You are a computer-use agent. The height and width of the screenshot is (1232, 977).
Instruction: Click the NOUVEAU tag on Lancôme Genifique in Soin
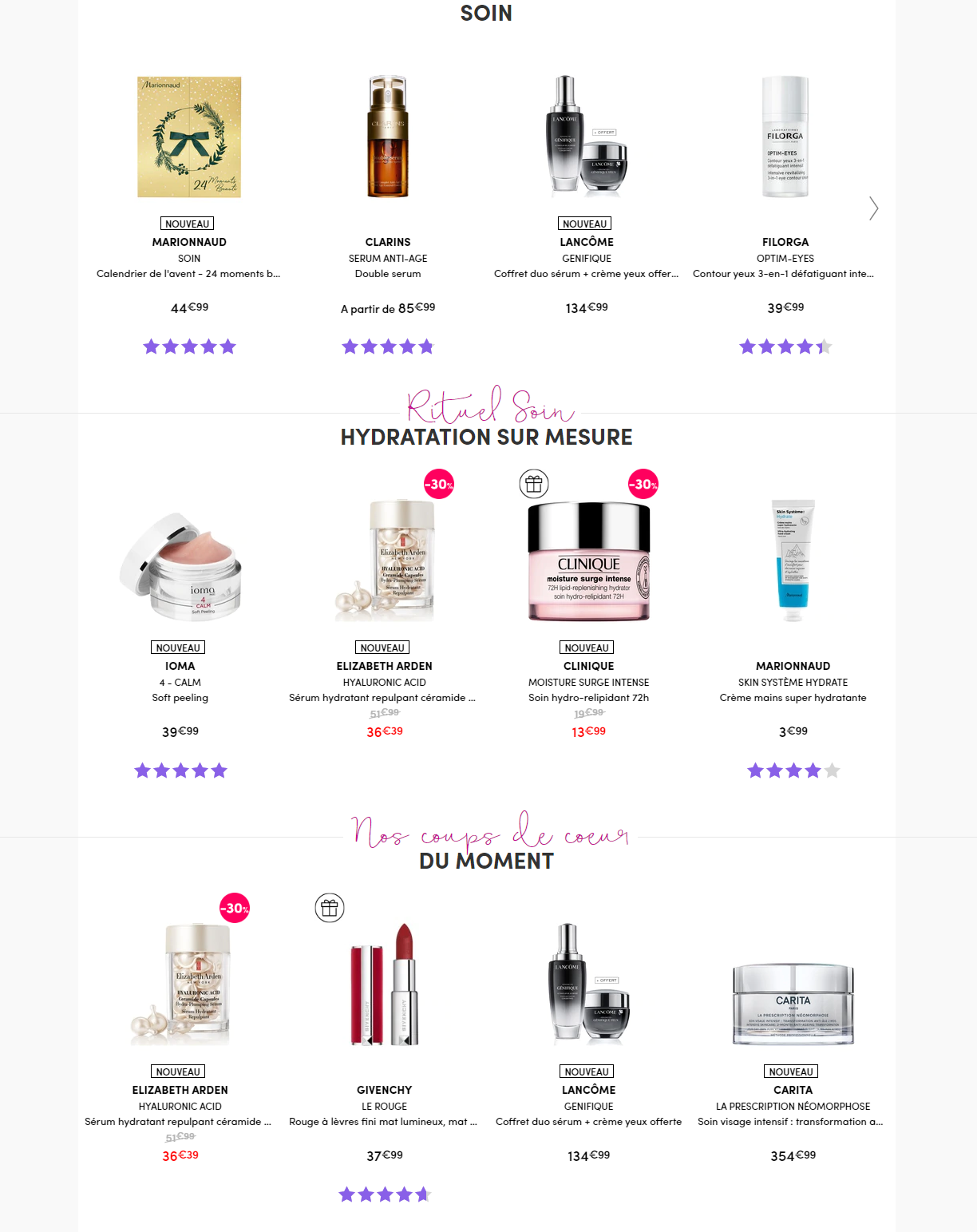(x=585, y=224)
